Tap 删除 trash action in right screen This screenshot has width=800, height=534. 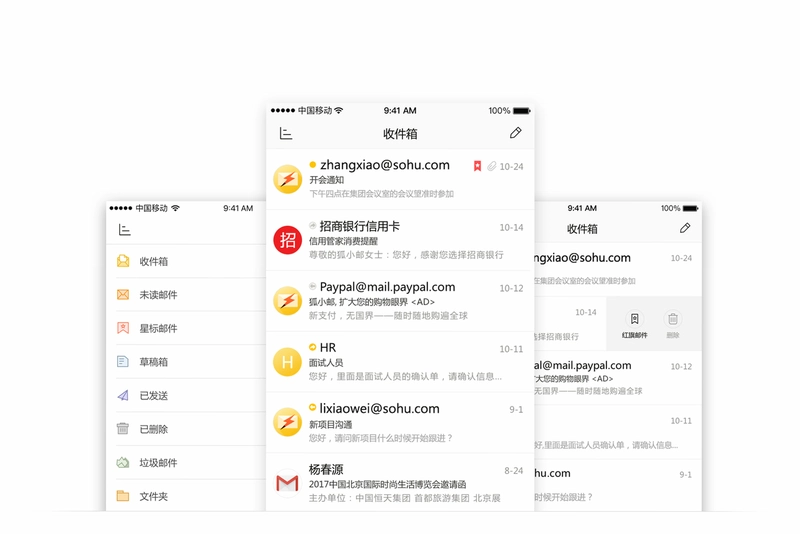click(673, 324)
